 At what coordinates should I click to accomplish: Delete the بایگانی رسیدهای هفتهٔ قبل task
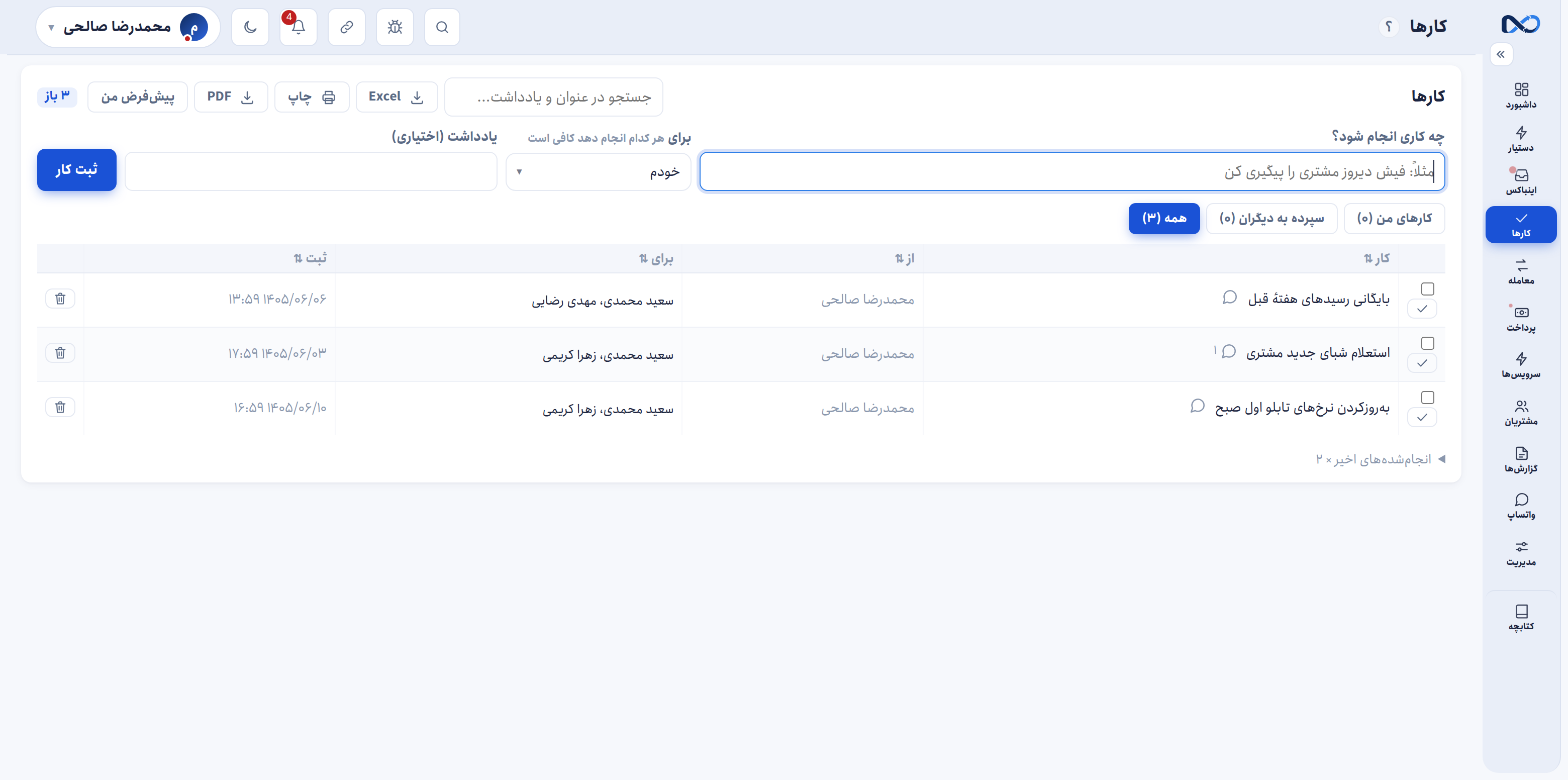tap(60, 299)
